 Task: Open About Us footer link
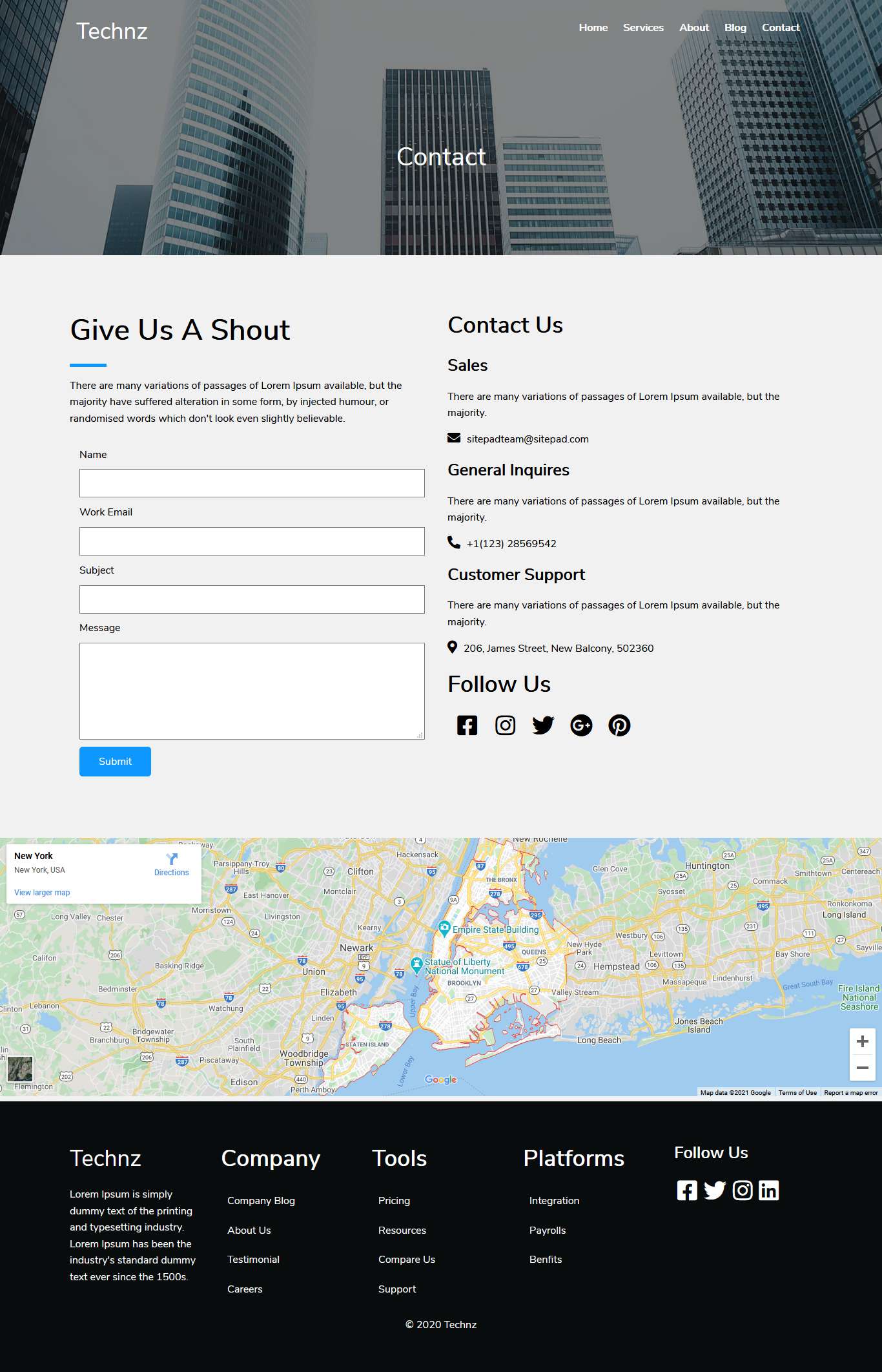[249, 1231]
